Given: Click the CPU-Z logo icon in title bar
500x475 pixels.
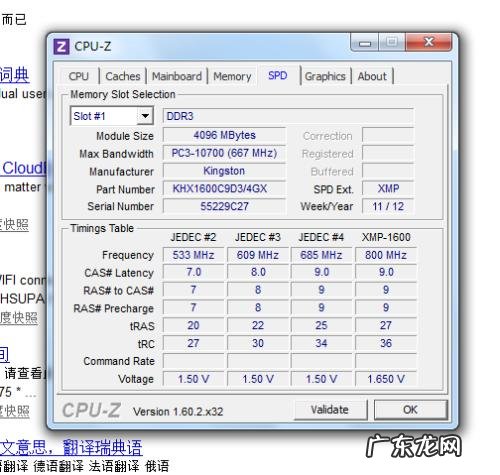Looking at the screenshot, I should click(x=61, y=46).
